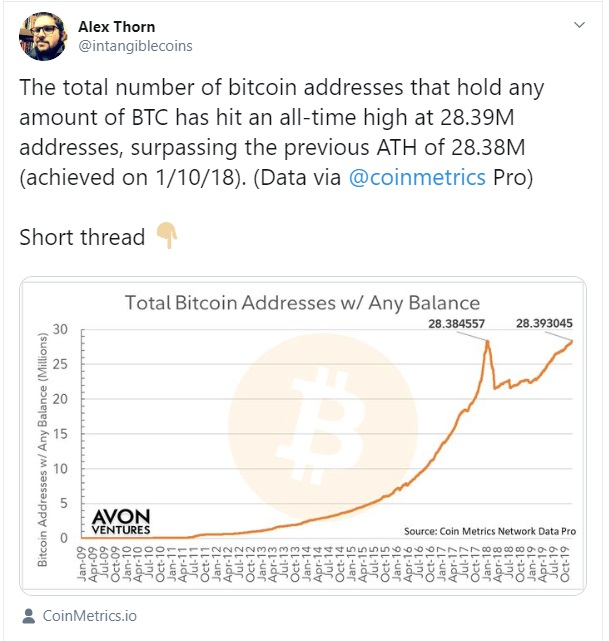The image size is (609, 641).
Task: Open the Total Bitcoin Addresses chart image
Action: tap(303, 436)
